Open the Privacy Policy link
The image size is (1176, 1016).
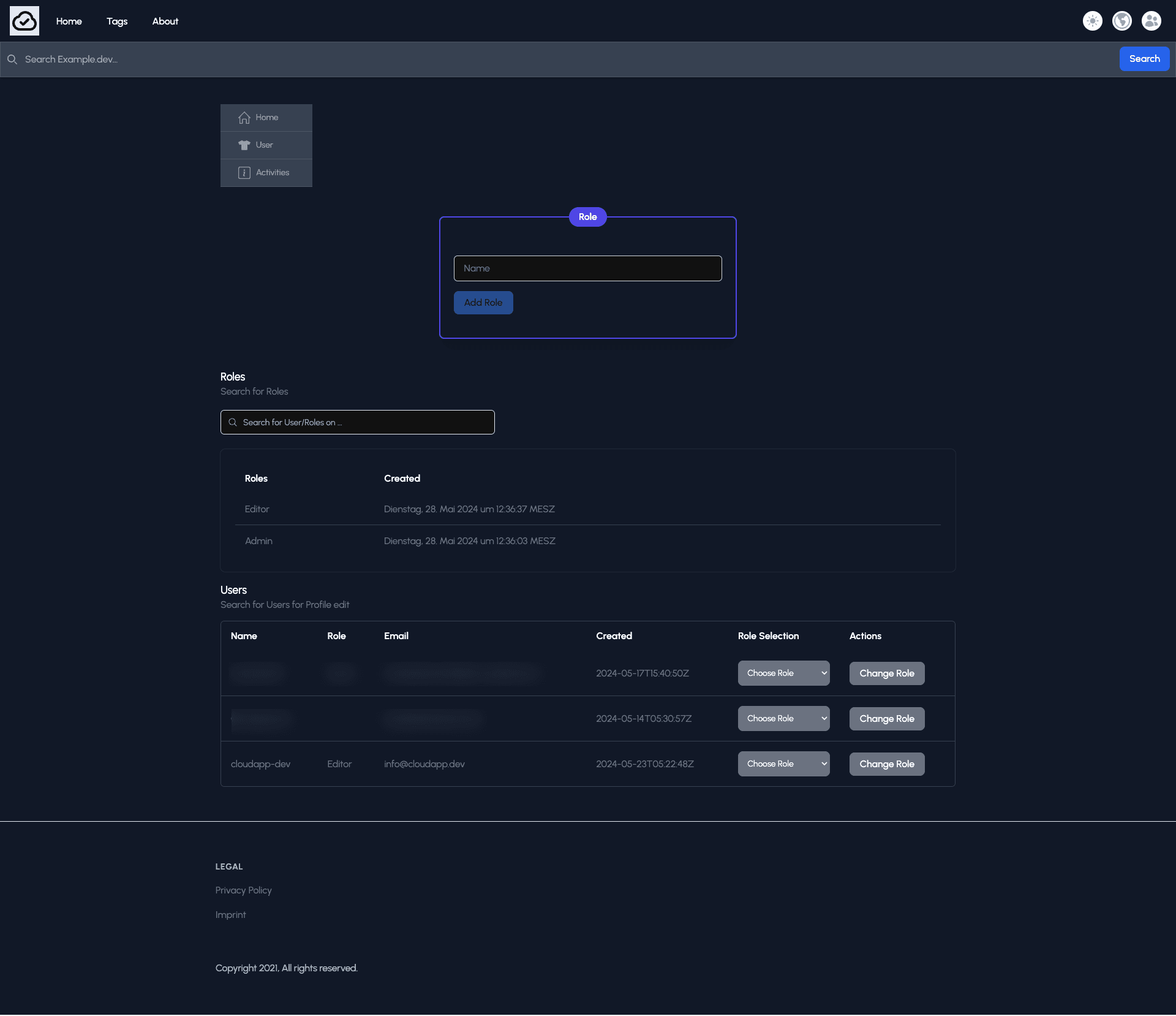click(243, 890)
